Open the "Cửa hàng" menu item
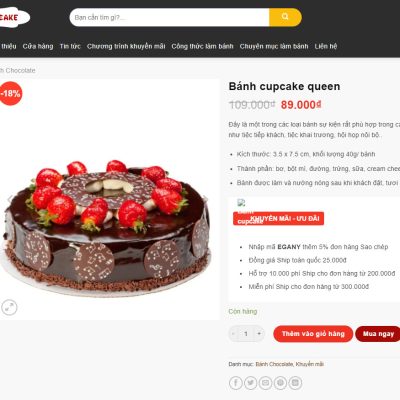 point(38,46)
